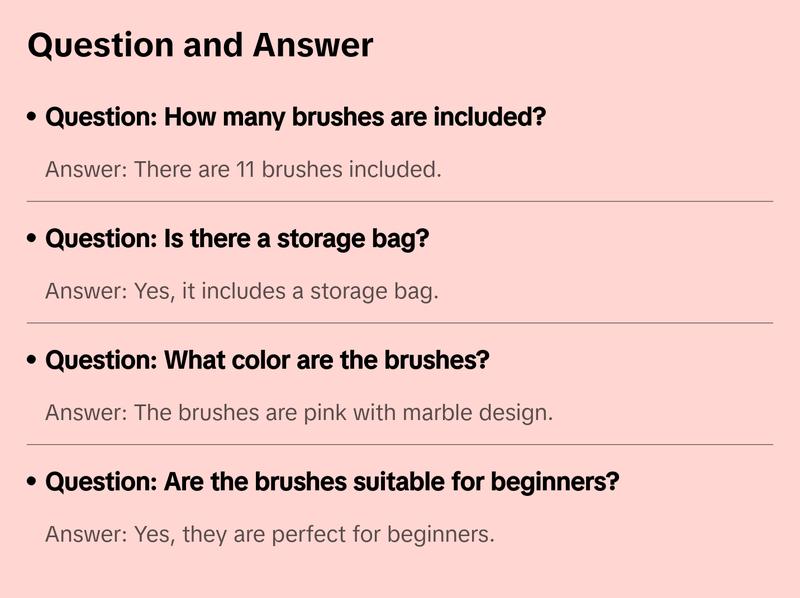Click the answer mentioning pink marble design
This screenshot has width=800, height=598.
(x=299, y=413)
